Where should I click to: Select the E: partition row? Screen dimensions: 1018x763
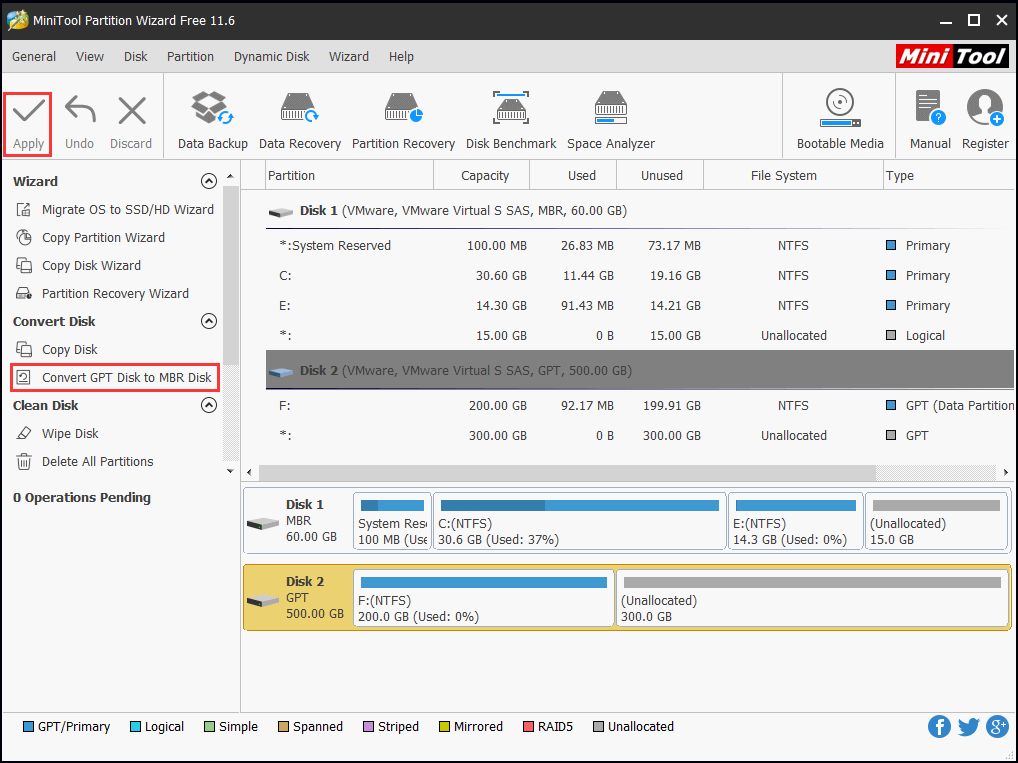tap(639, 305)
